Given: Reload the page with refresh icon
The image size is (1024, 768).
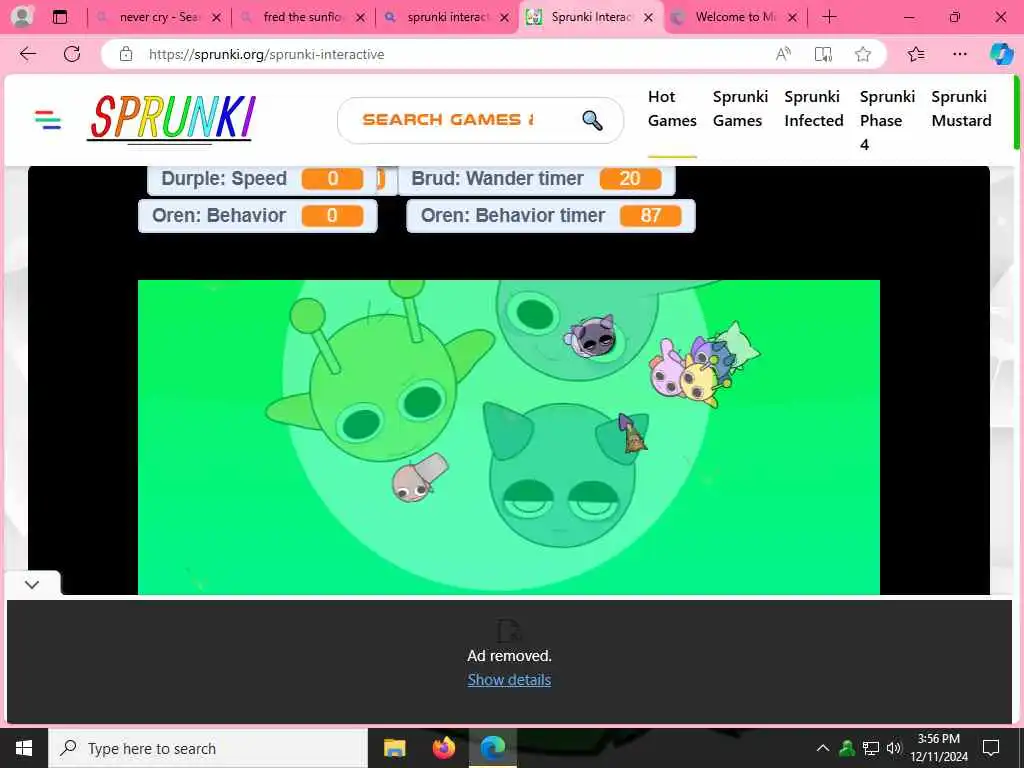Looking at the screenshot, I should coord(72,54).
